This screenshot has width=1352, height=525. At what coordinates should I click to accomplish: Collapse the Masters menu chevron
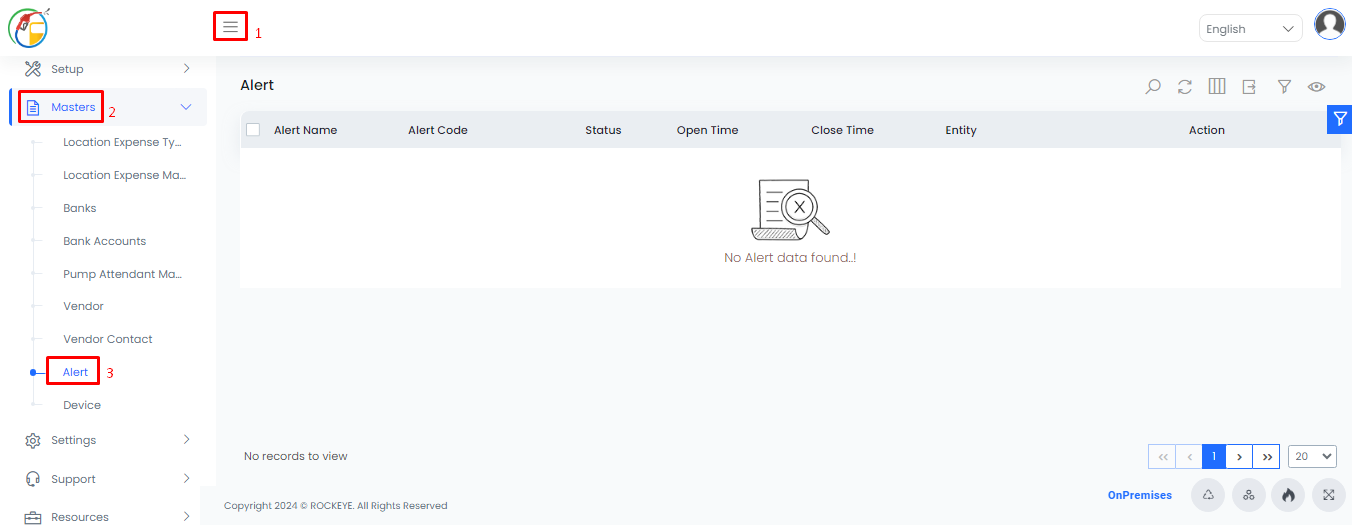point(186,107)
